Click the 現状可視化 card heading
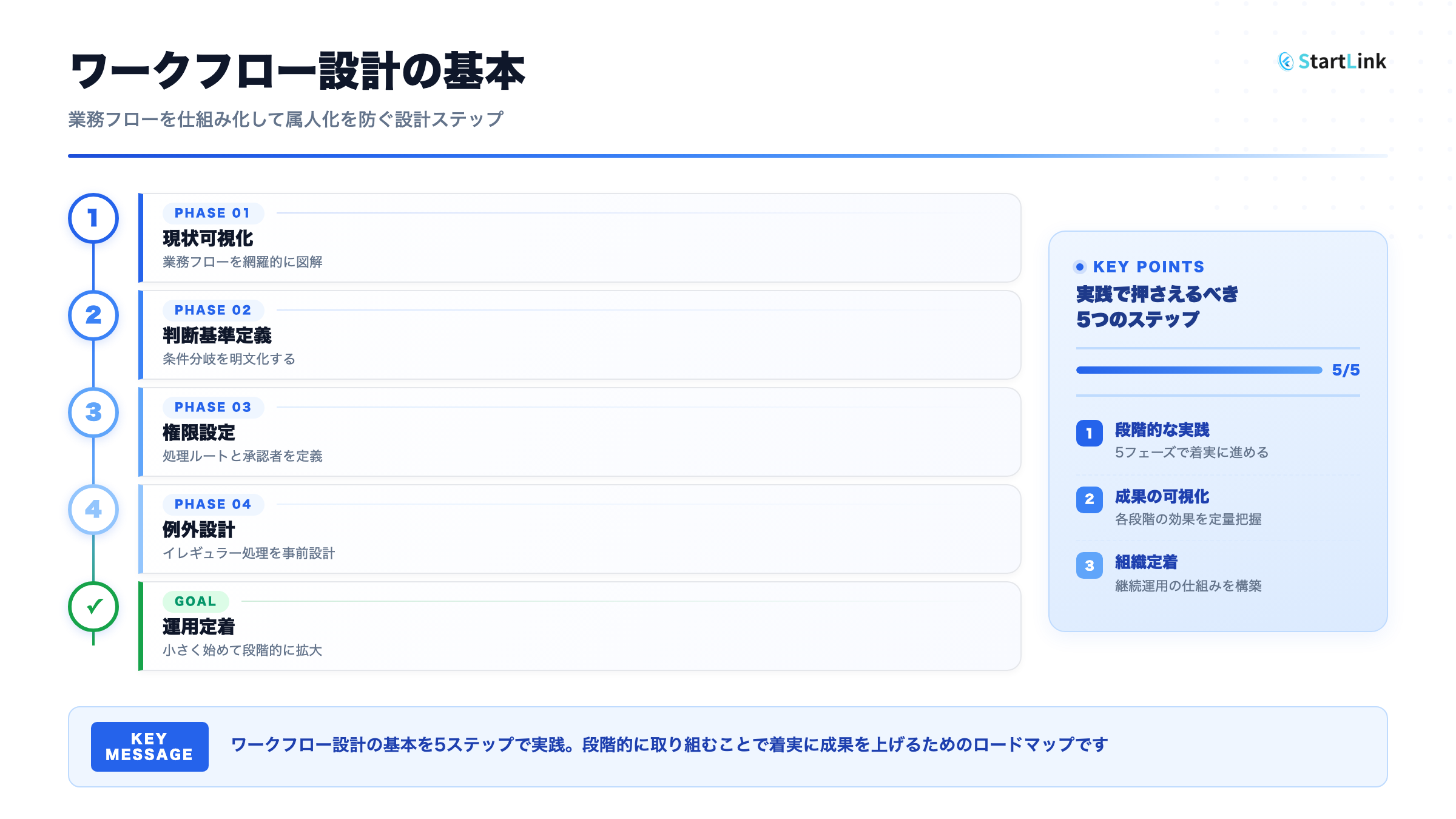This screenshot has width=1456, height=819. tap(207, 238)
